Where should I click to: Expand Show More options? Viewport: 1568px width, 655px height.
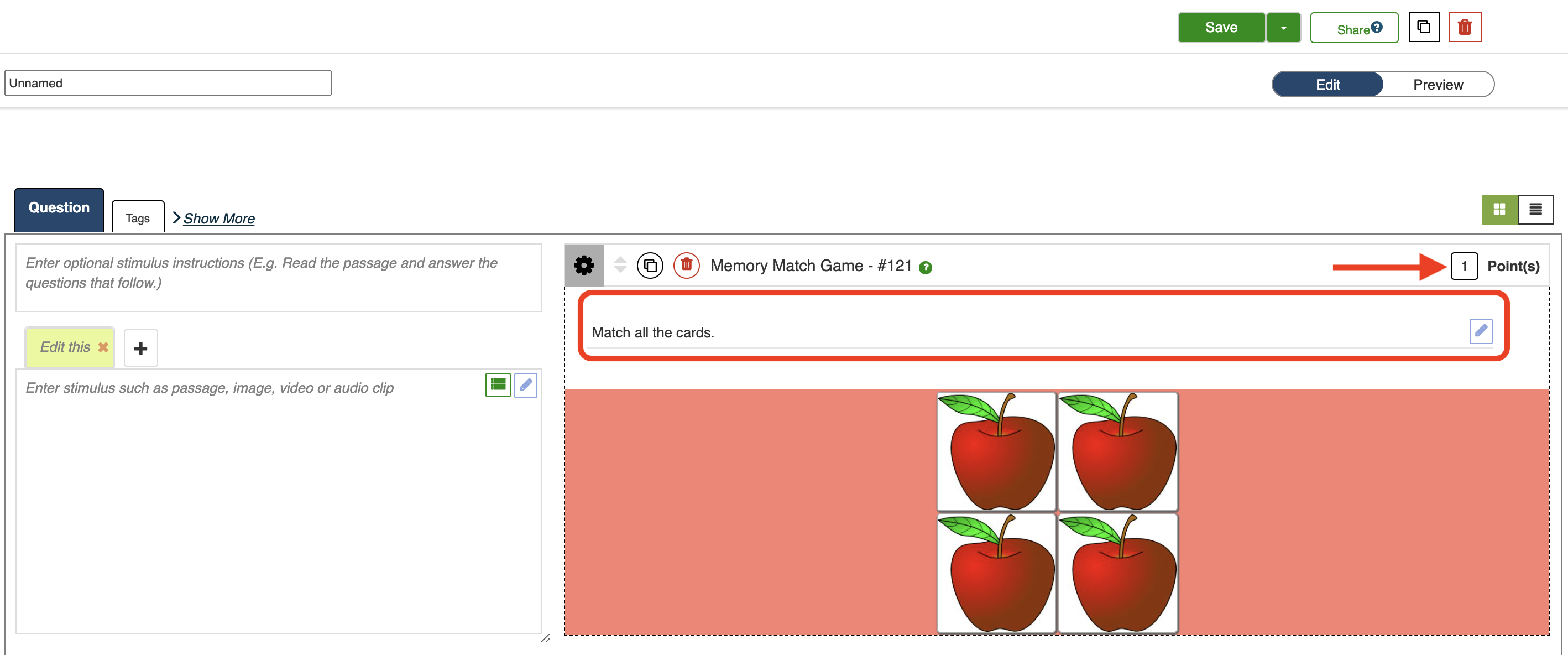click(x=218, y=218)
